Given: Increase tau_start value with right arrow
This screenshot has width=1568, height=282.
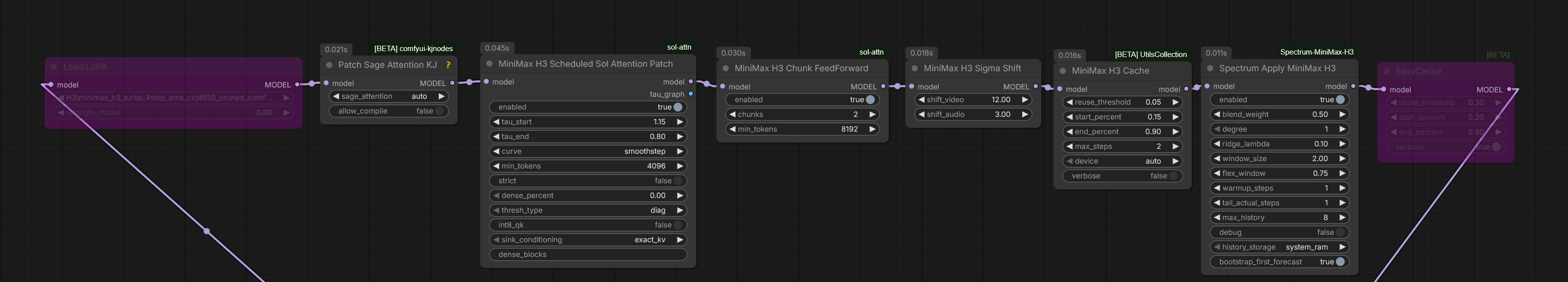Looking at the screenshot, I should coord(680,122).
